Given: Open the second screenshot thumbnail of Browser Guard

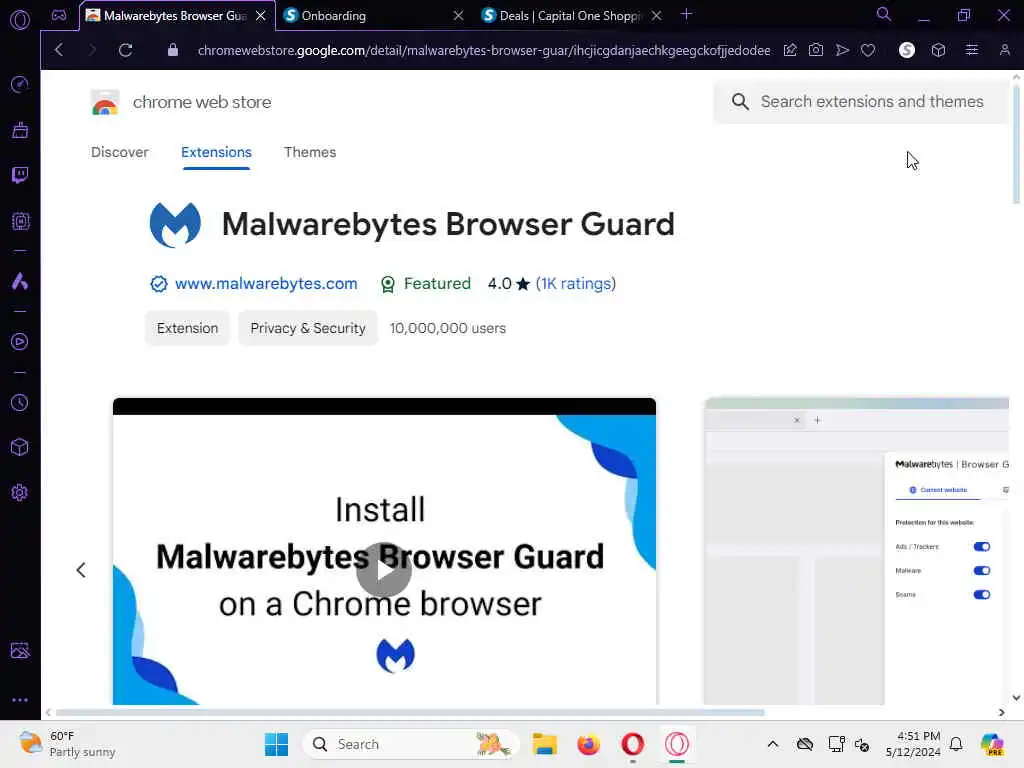Looking at the screenshot, I should click(856, 551).
